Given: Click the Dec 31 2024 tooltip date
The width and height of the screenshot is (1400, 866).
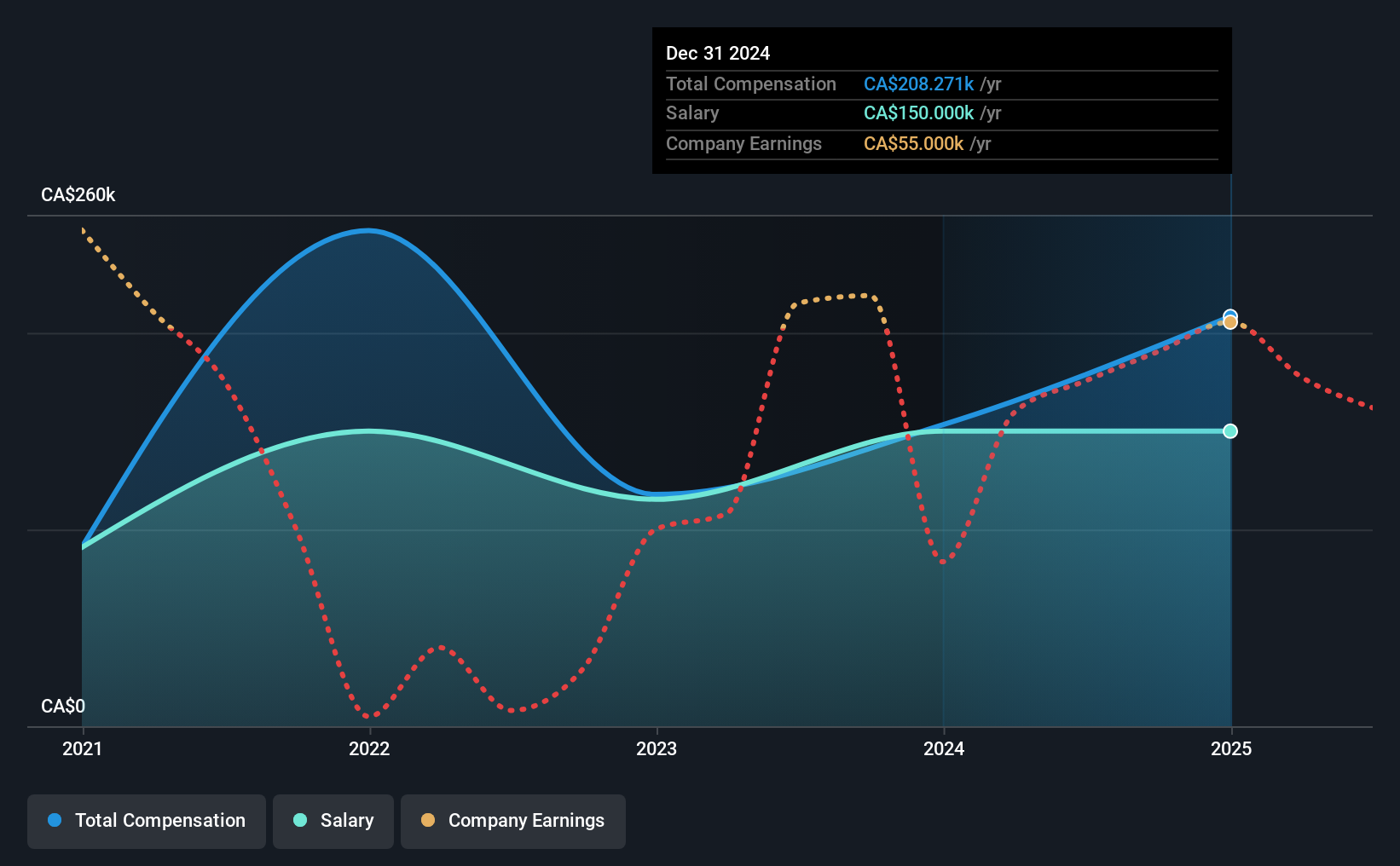Looking at the screenshot, I should point(718,54).
